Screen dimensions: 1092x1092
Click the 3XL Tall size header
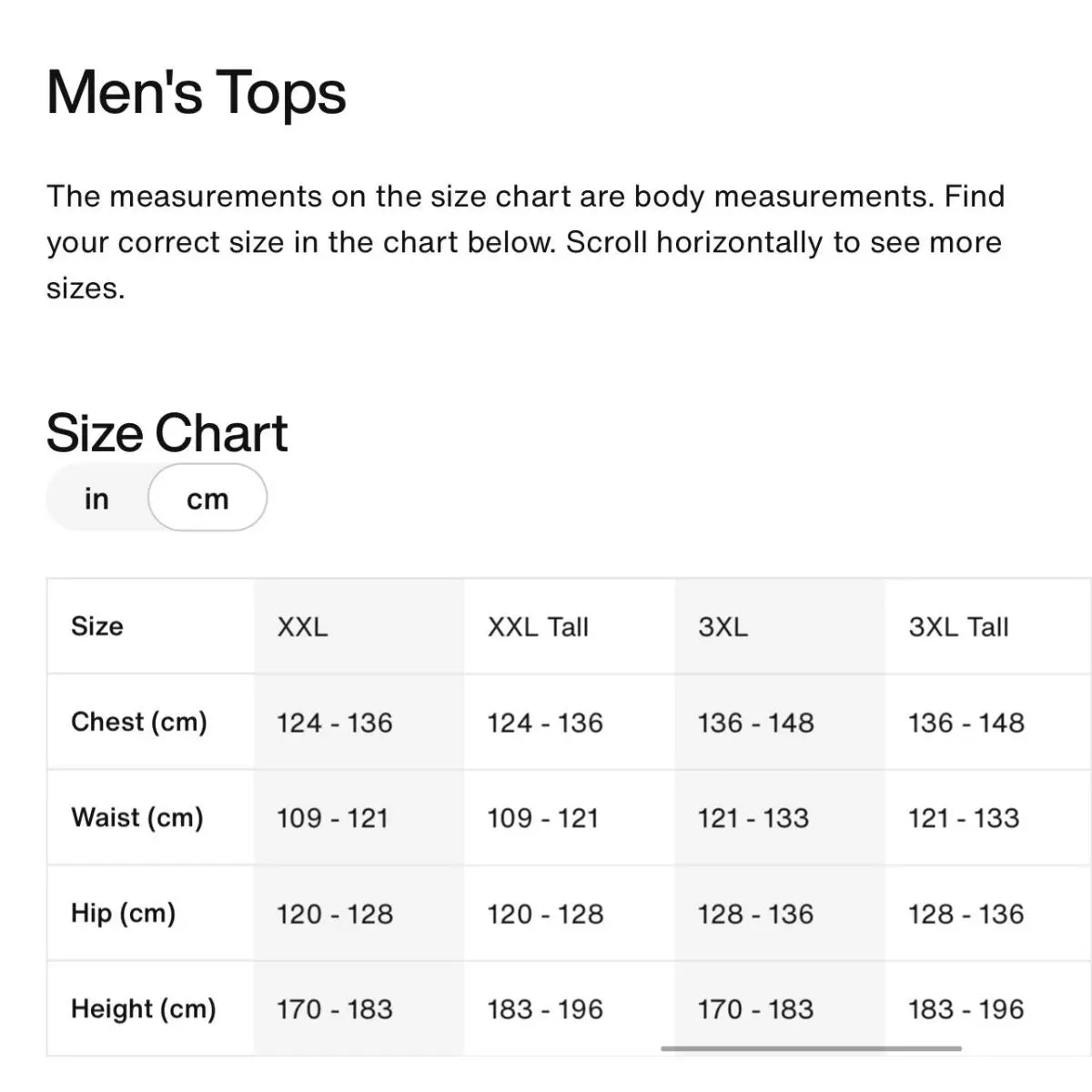click(x=958, y=627)
